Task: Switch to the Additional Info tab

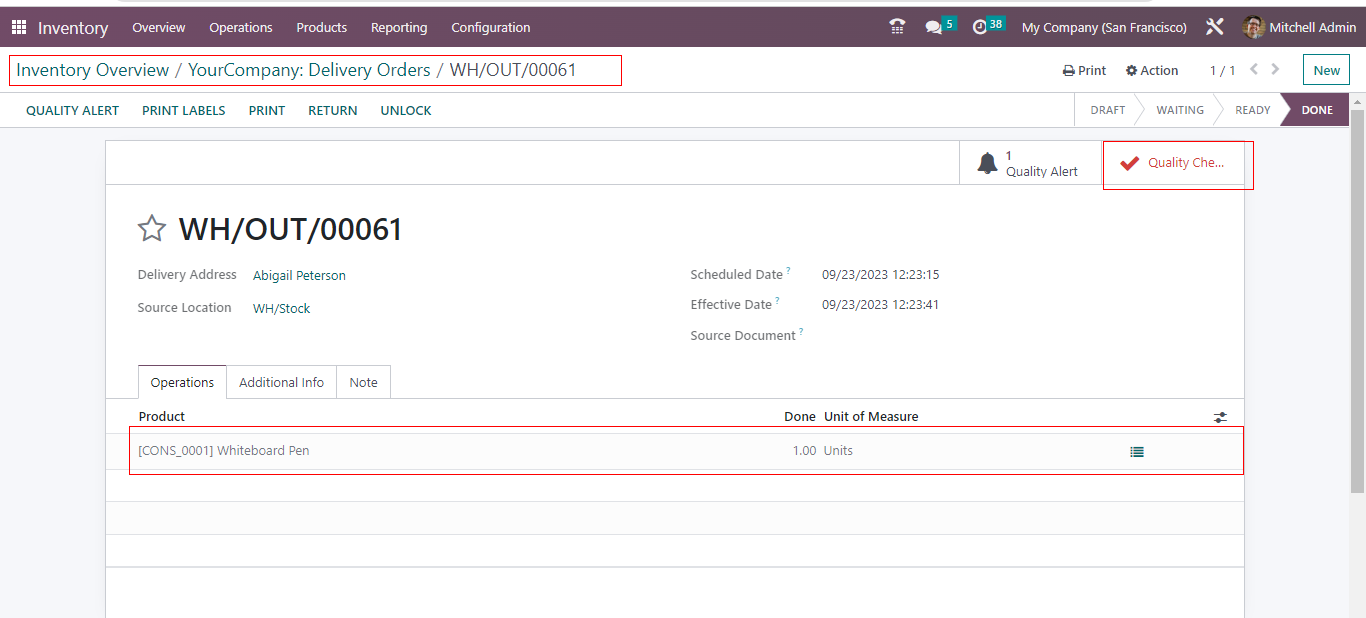Action: click(281, 382)
